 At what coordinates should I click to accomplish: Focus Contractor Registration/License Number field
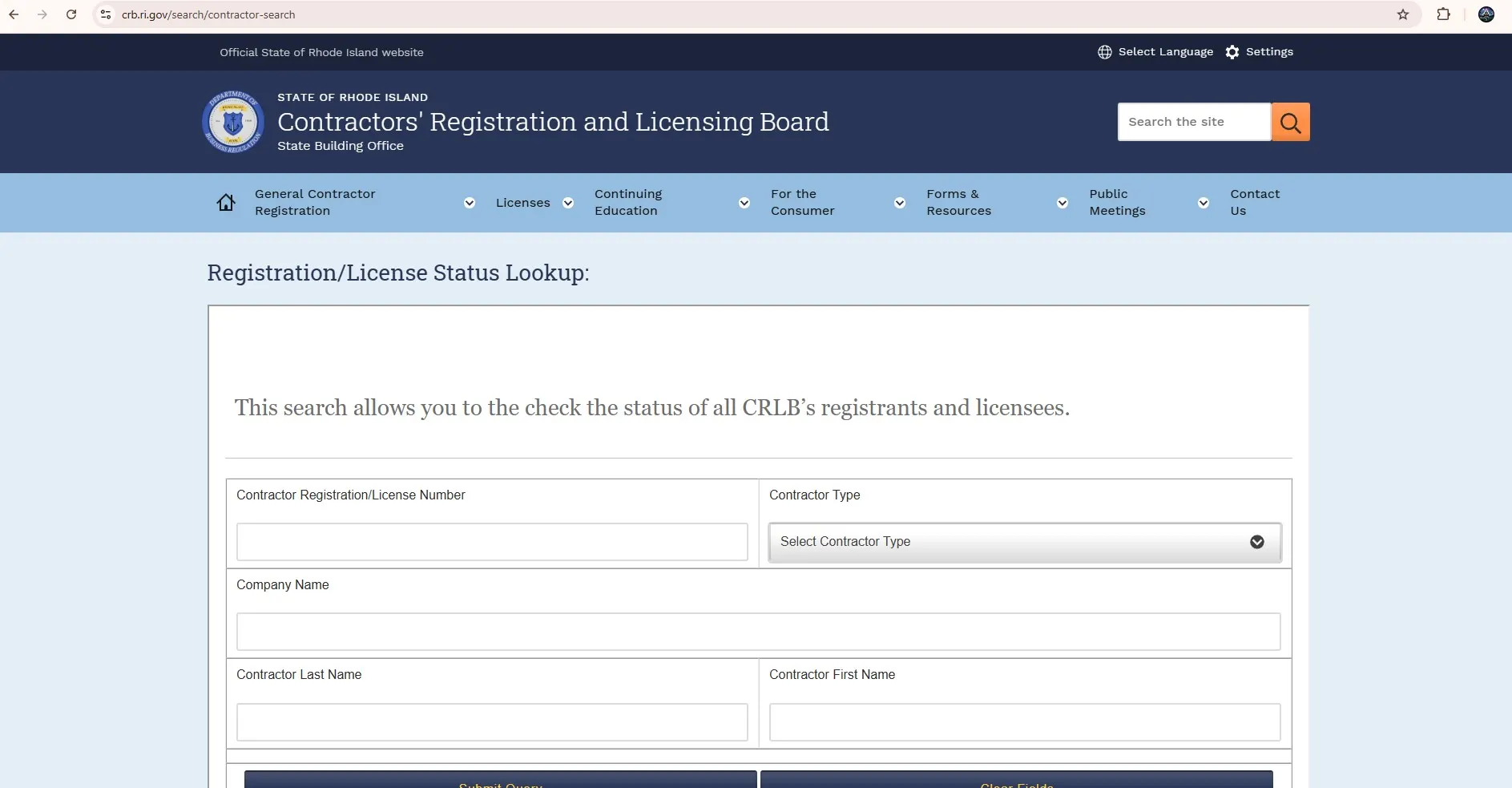[492, 542]
